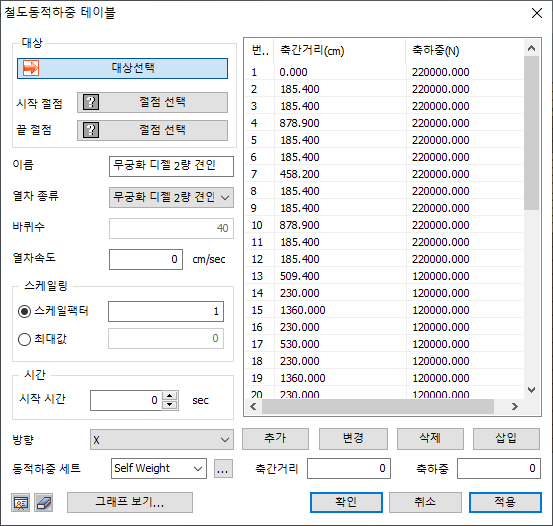The height and width of the screenshot is (526, 553).
Task: Click the 취소 button
Action: (425, 502)
